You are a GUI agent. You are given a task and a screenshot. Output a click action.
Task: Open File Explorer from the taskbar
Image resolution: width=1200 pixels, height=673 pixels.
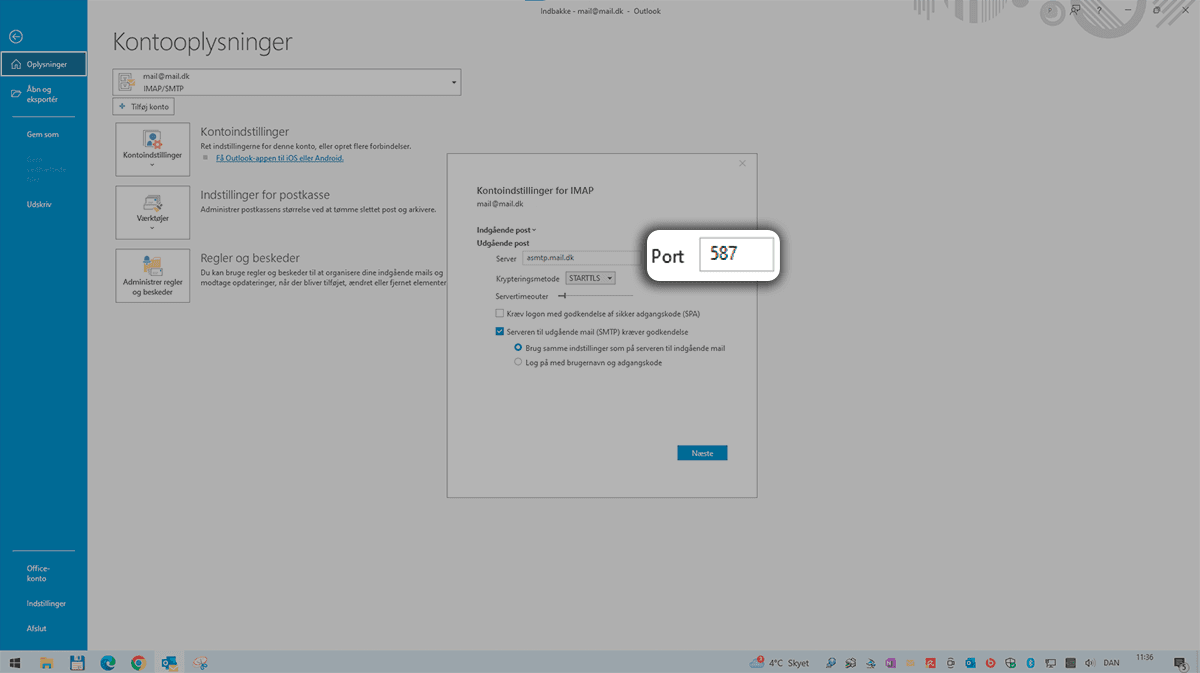tap(46, 662)
